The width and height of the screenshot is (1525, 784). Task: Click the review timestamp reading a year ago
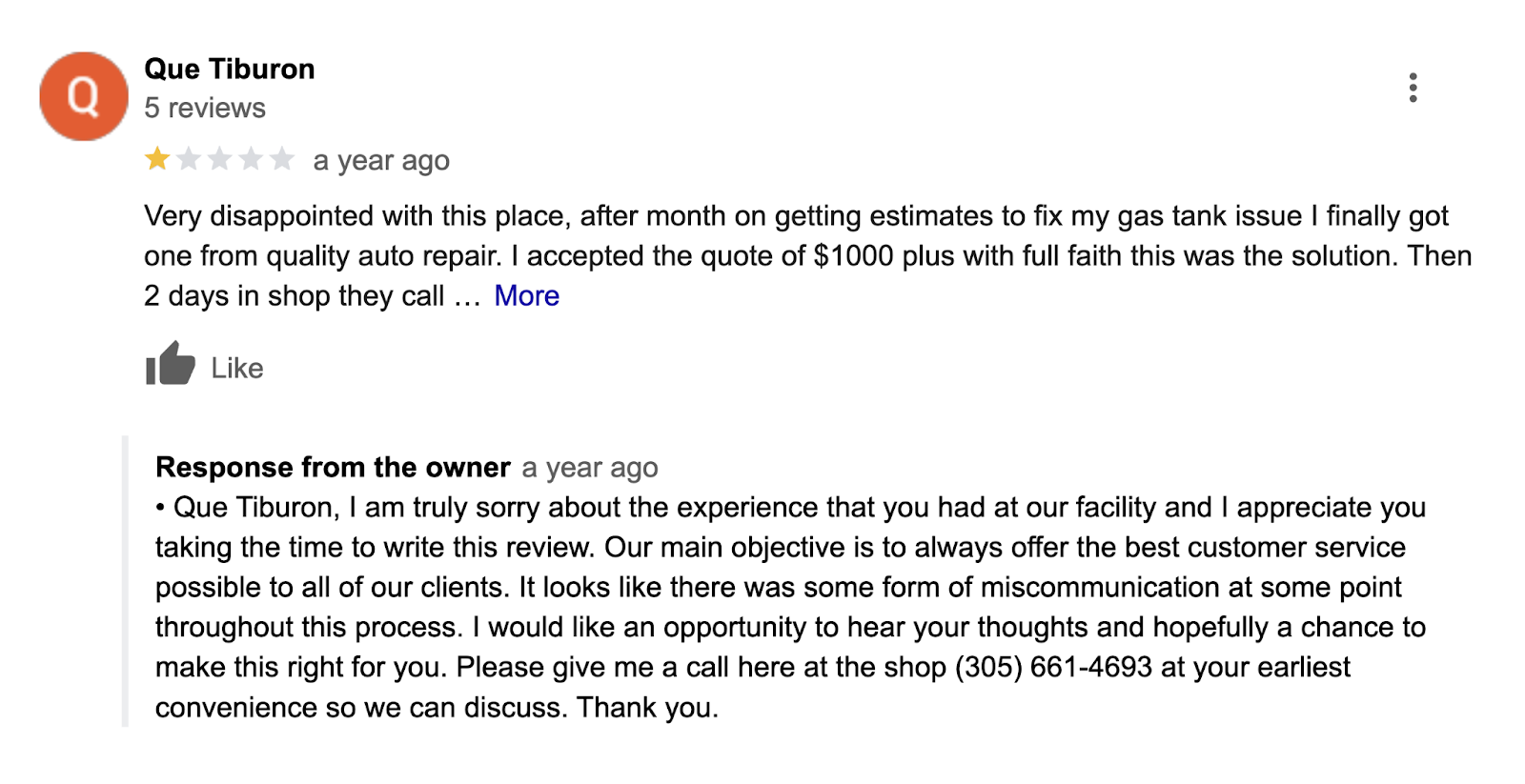click(379, 159)
